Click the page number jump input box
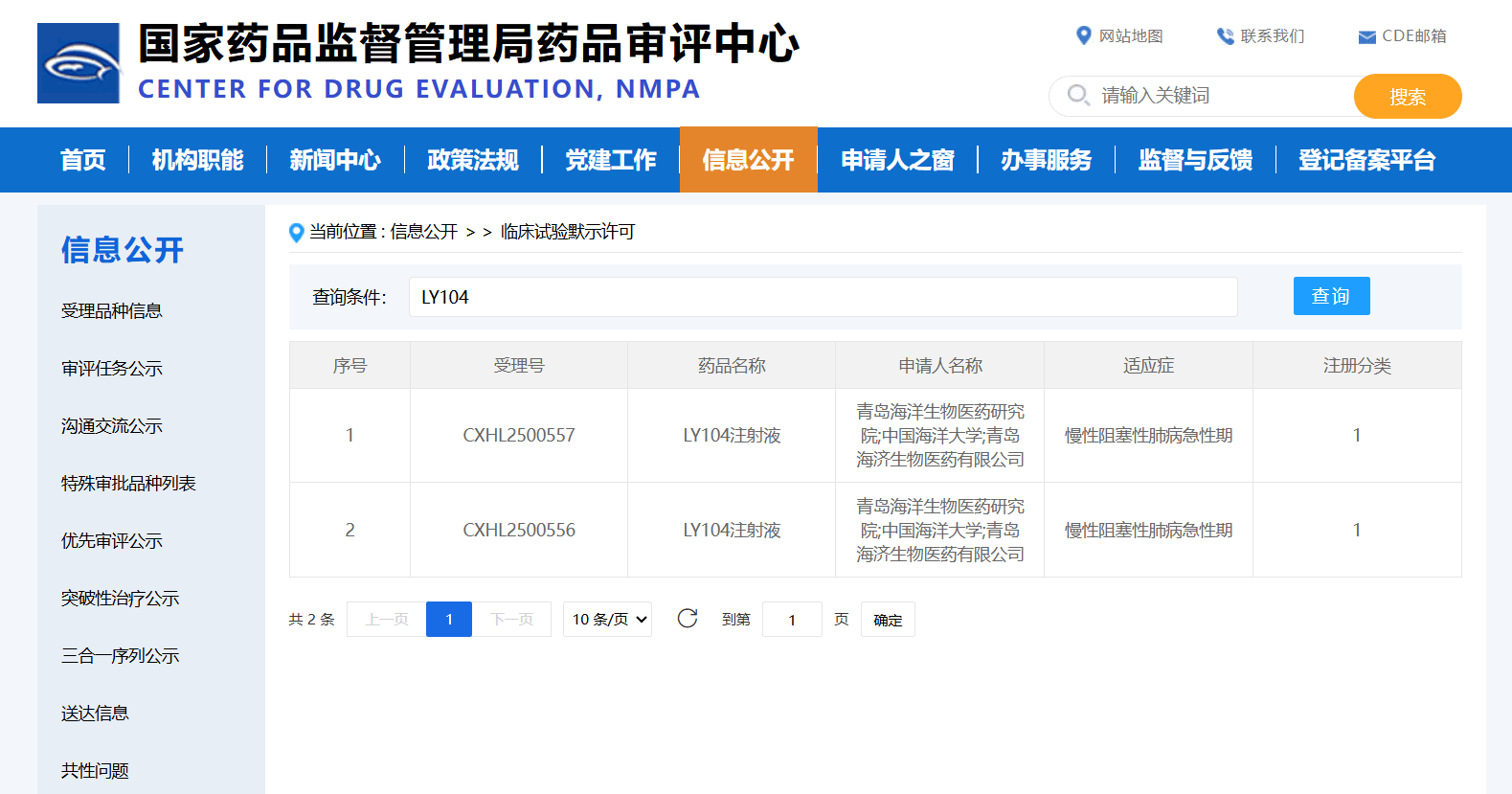Image resolution: width=1512 pixels, height=794 pixels. pos(792,620)
